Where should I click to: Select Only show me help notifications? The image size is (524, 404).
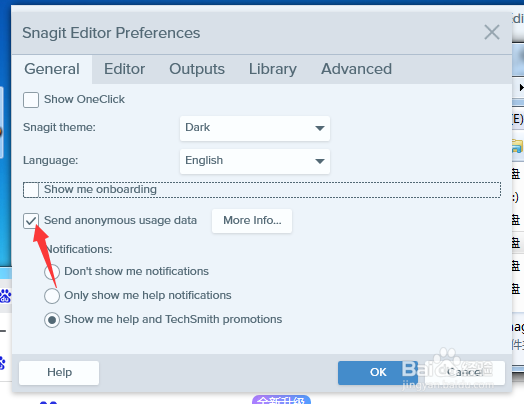pyautogui.click(x=52, y=296)
